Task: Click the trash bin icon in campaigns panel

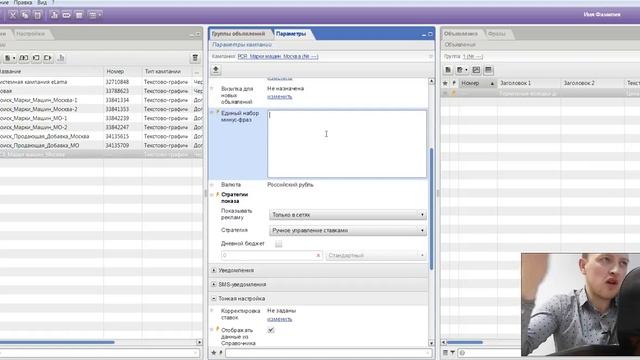Action: (x=195, y=58)
